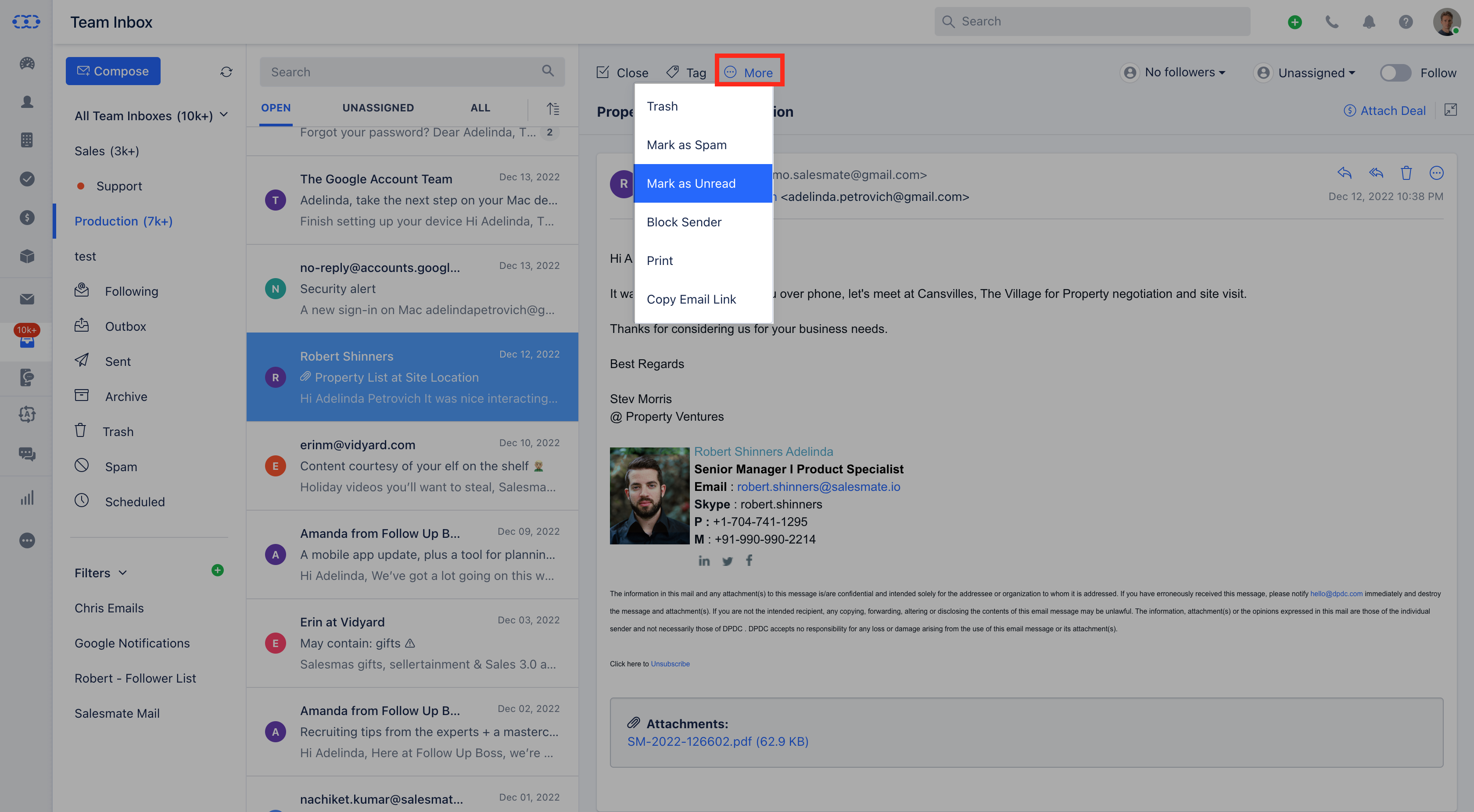The height and width of the screenshot is (812, 1474).
Task: Click the conversation list Search field
Action: click(412, 72)
